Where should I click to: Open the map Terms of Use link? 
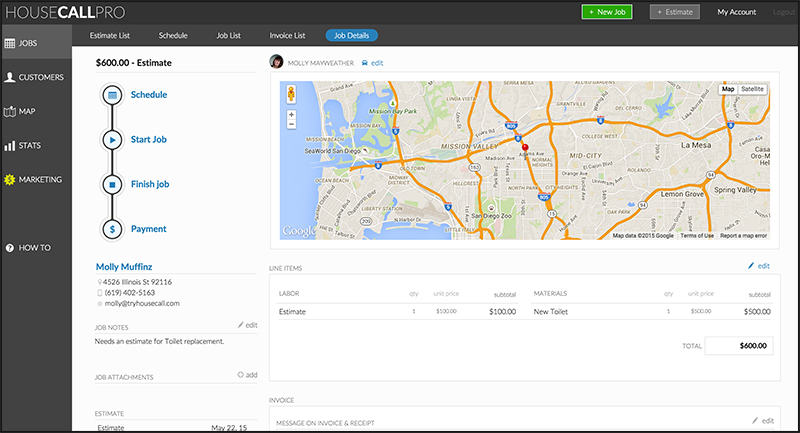[697, 236]
